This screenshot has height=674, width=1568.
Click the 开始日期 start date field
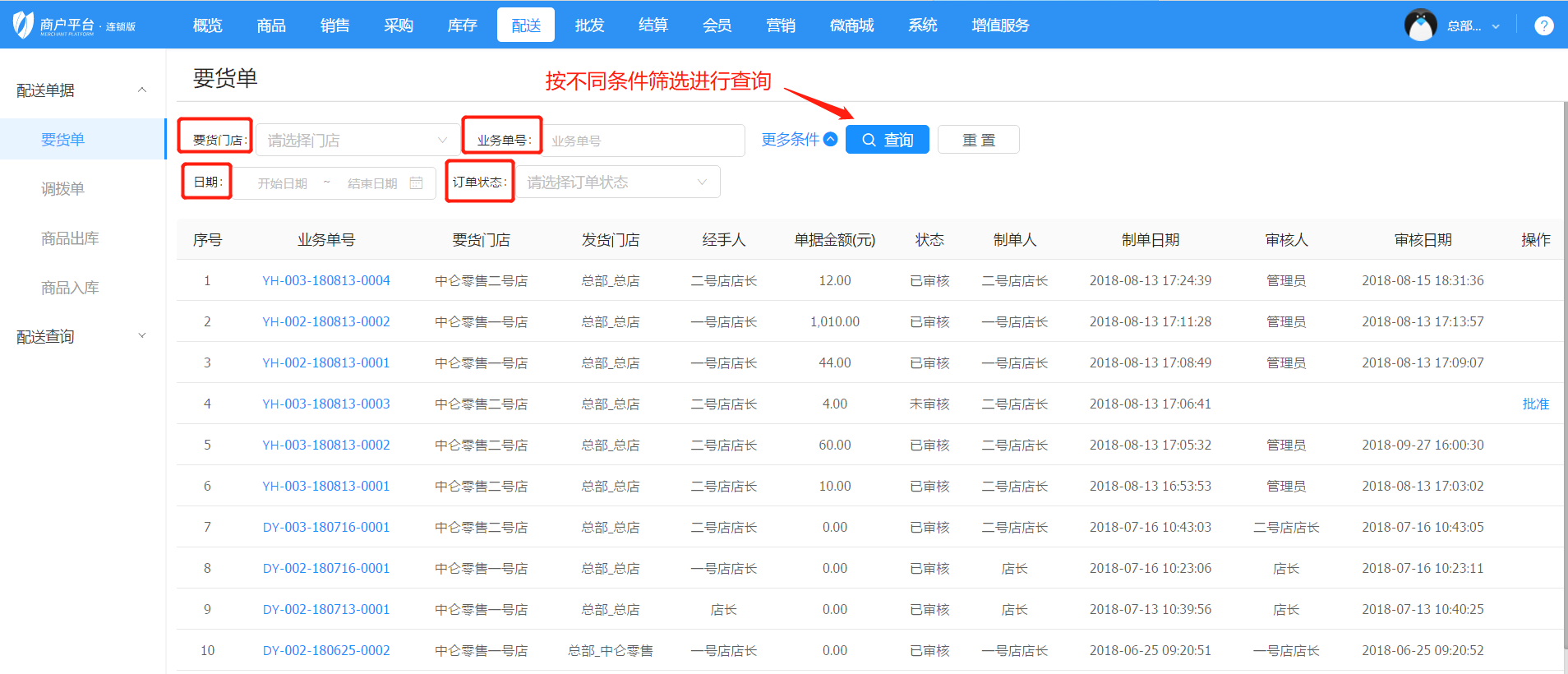(283, 183)
